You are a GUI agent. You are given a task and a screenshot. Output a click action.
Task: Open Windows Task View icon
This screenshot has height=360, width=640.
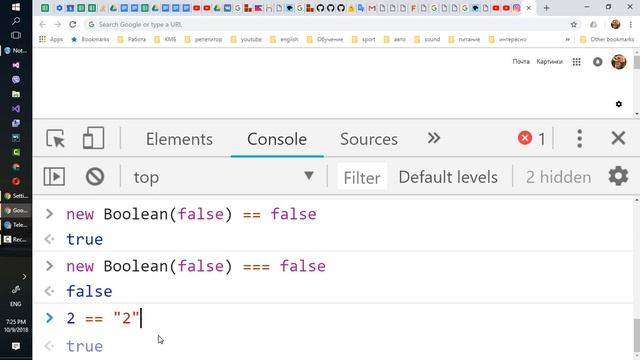point(16,35)
